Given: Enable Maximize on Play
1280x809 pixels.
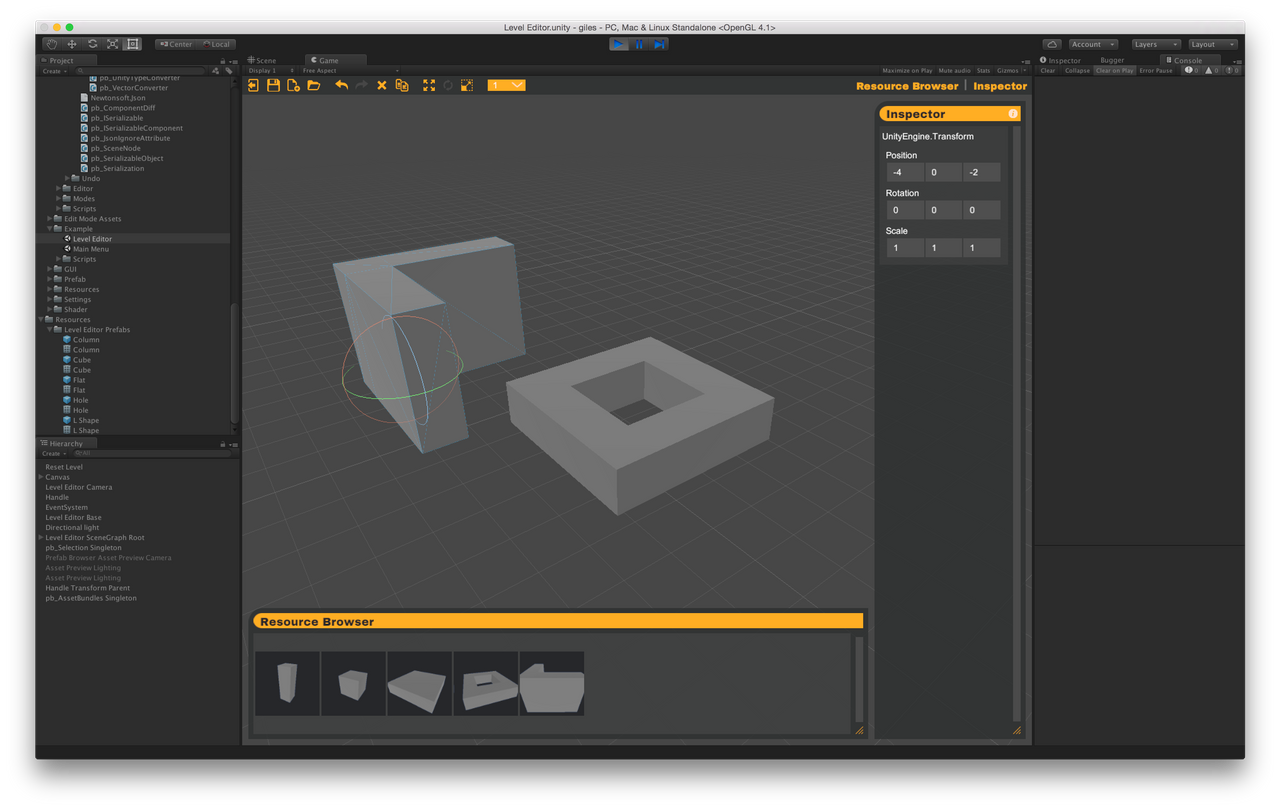Looking at the screenshot, I should (x=906, y=70).
